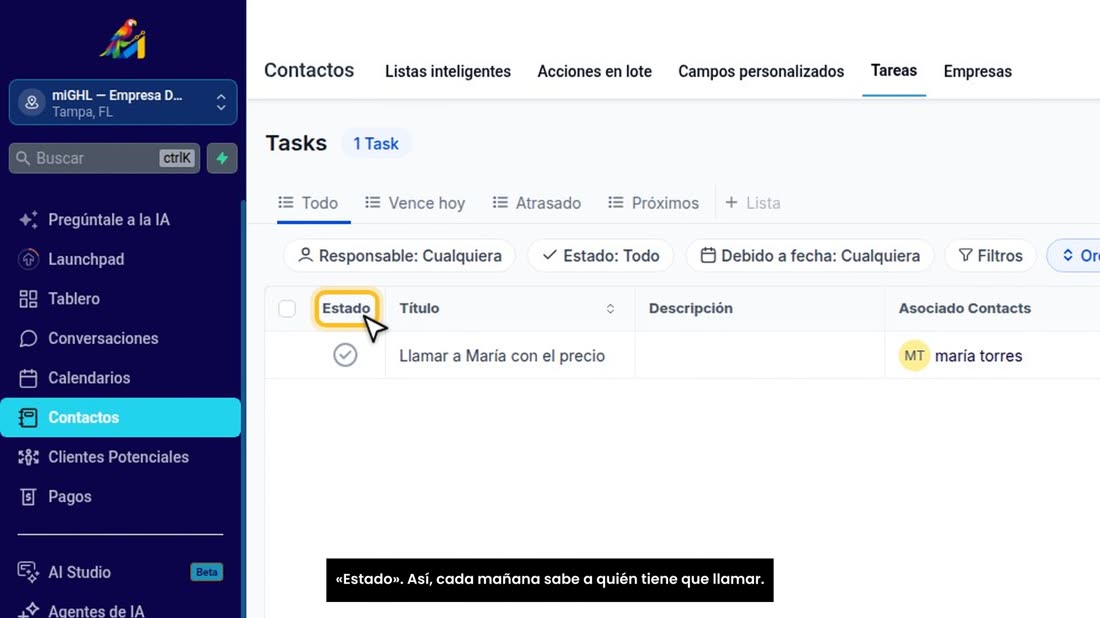Click the plus icon next to Lista
This screenshot has height=618, width=1100.
pyautogui.click(x=731, y=203)
